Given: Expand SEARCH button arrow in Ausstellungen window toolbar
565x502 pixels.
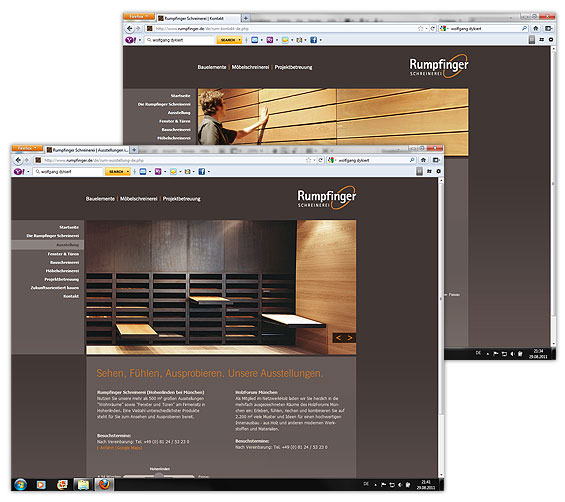Looking at the screenshot, I should click(x=128, y=172).
